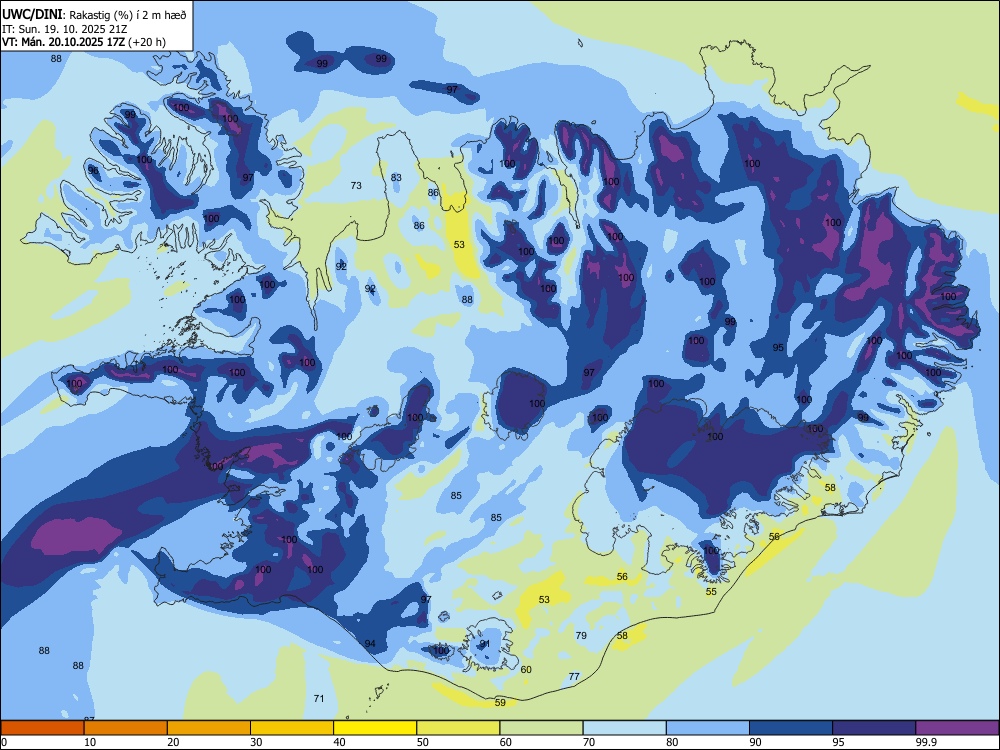Select the orange 10–20 legend color block
This screenshot has height=750, width=1000.
[126, 727]
